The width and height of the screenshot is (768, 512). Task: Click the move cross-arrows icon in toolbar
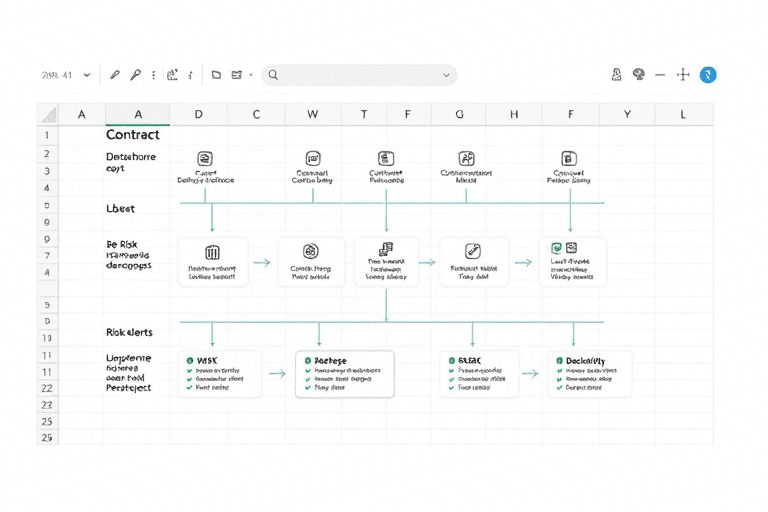[x=684, y=75]
